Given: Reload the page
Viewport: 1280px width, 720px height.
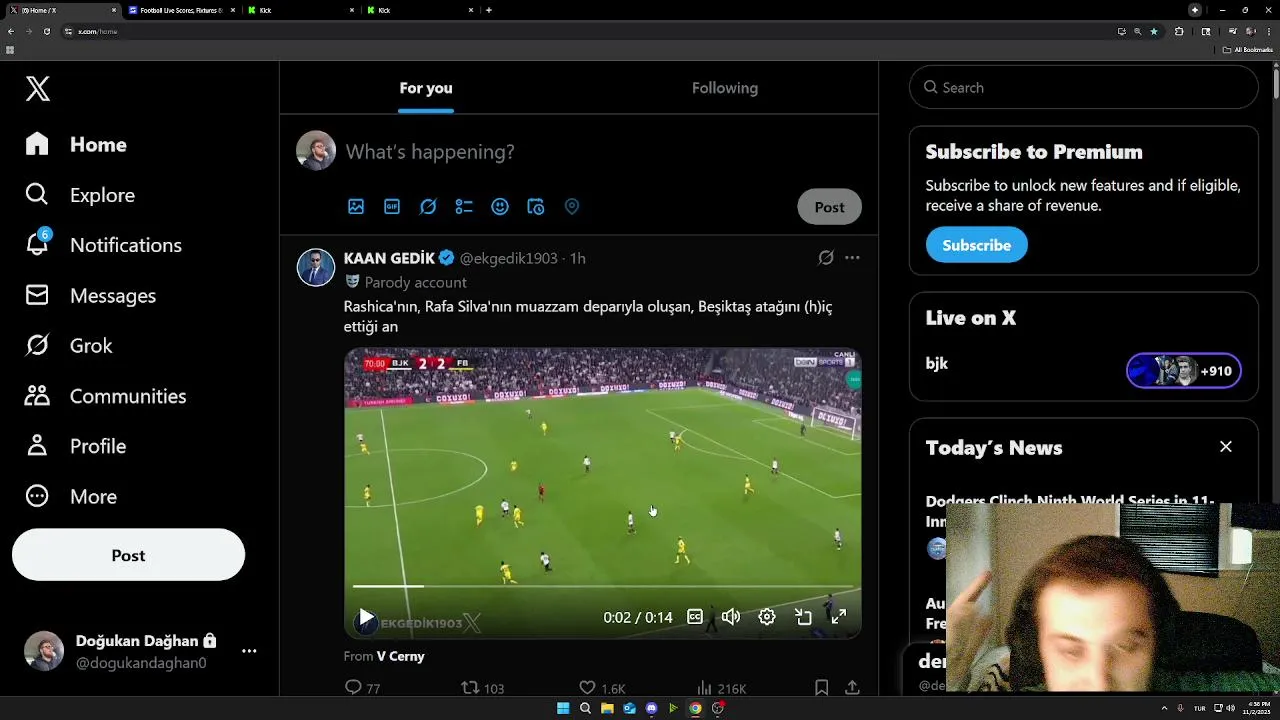Looking at the screenshot, I should [46, 31].
